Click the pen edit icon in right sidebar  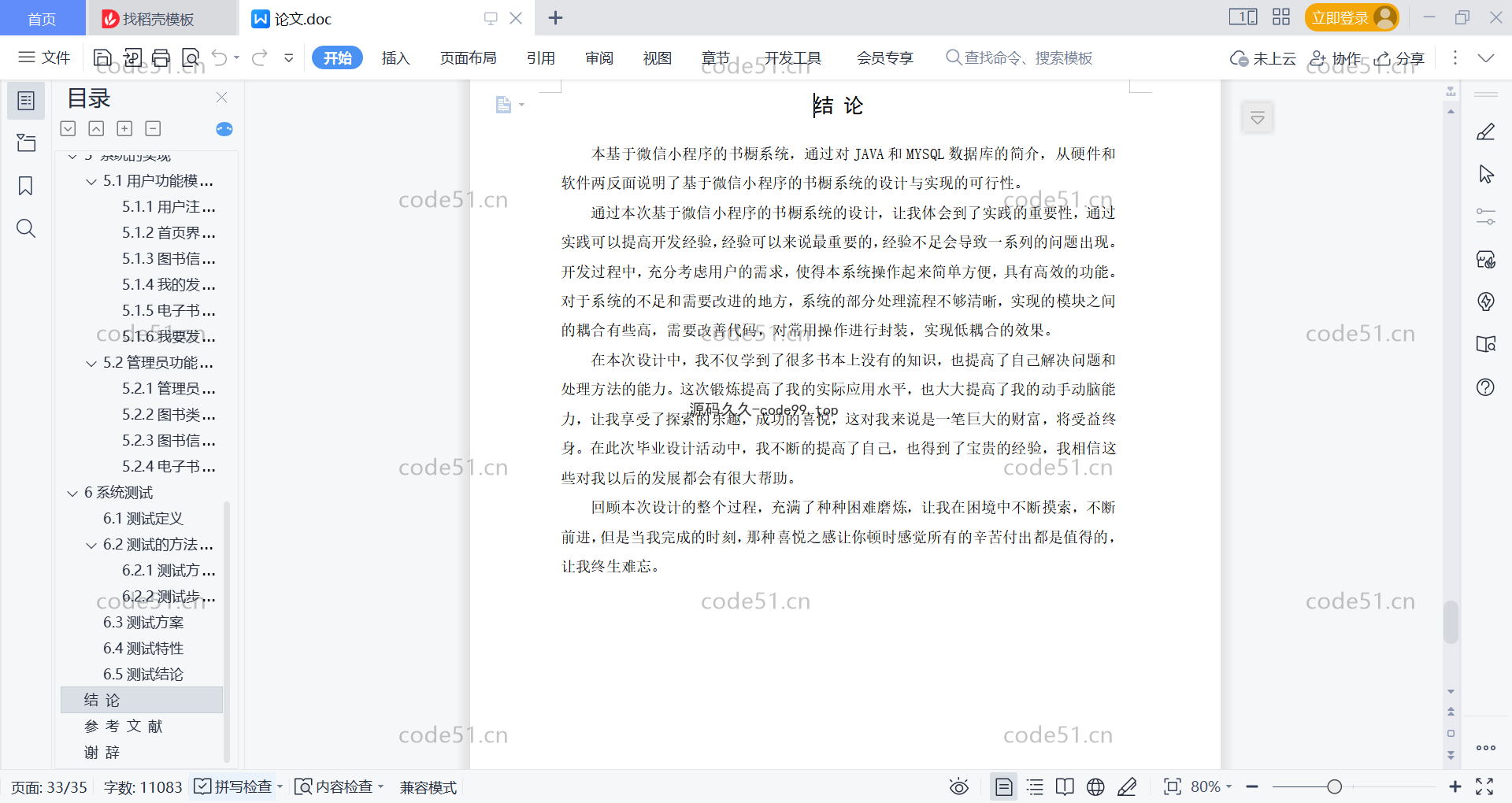(x=1486, y=131)
